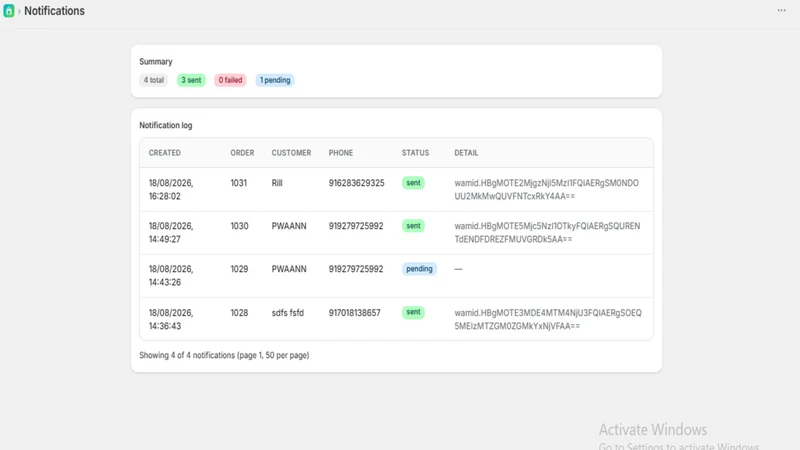The height and width of the screenshot is (450, 800).
Task: Click created timestamp 14:43:26
Action: click(164, 282)
